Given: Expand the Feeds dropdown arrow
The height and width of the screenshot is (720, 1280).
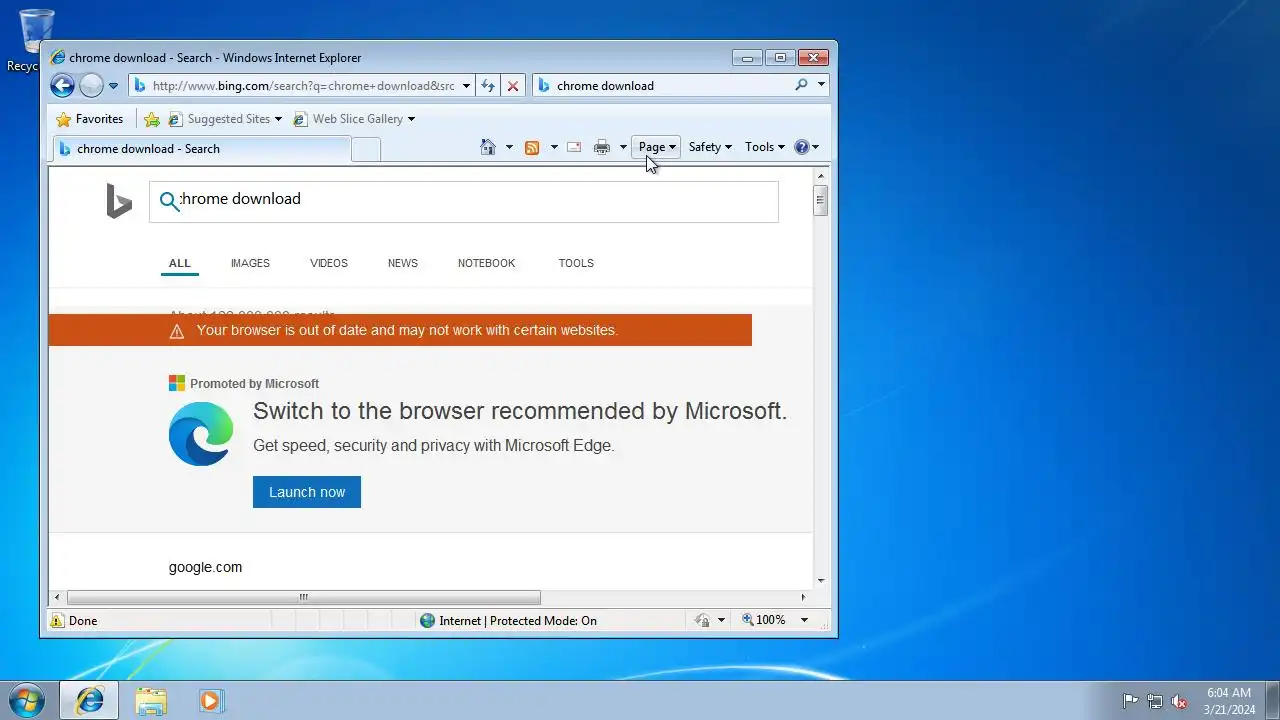Looking at the screenshot, I should 554,147.
